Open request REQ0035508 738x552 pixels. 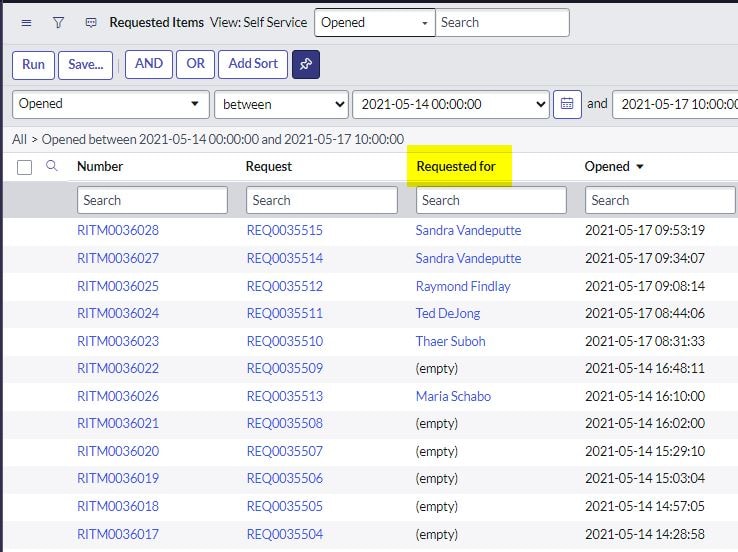tap(285, 424)
